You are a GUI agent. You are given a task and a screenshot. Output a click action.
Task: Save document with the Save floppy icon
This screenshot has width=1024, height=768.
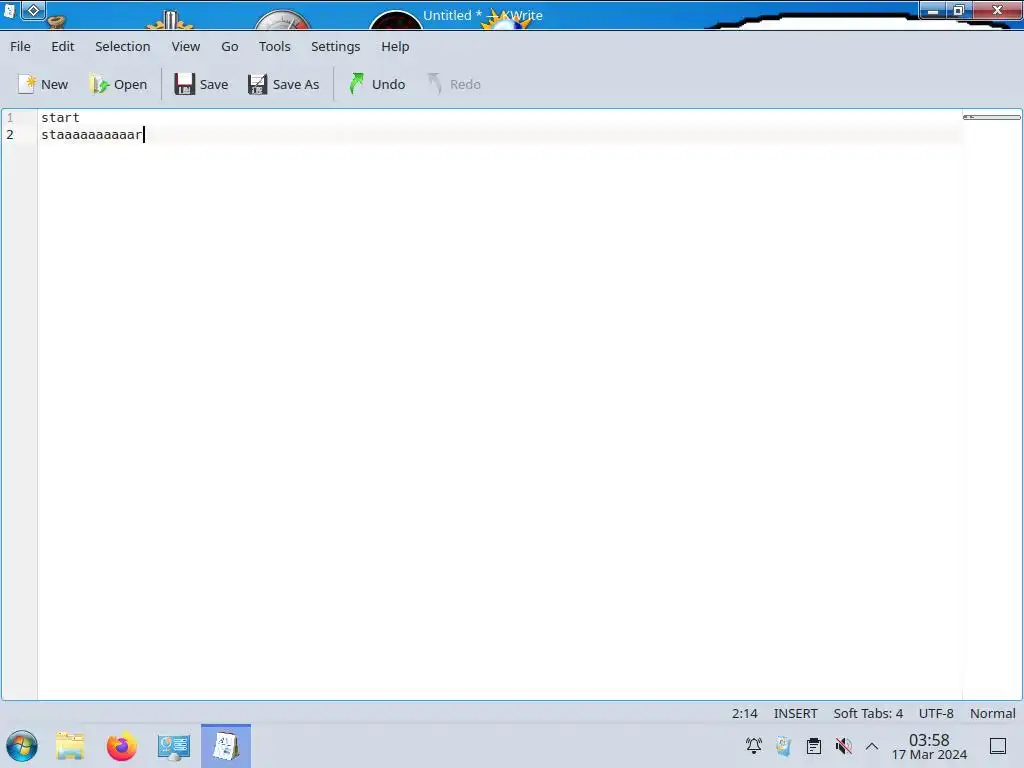click(184, 84)
